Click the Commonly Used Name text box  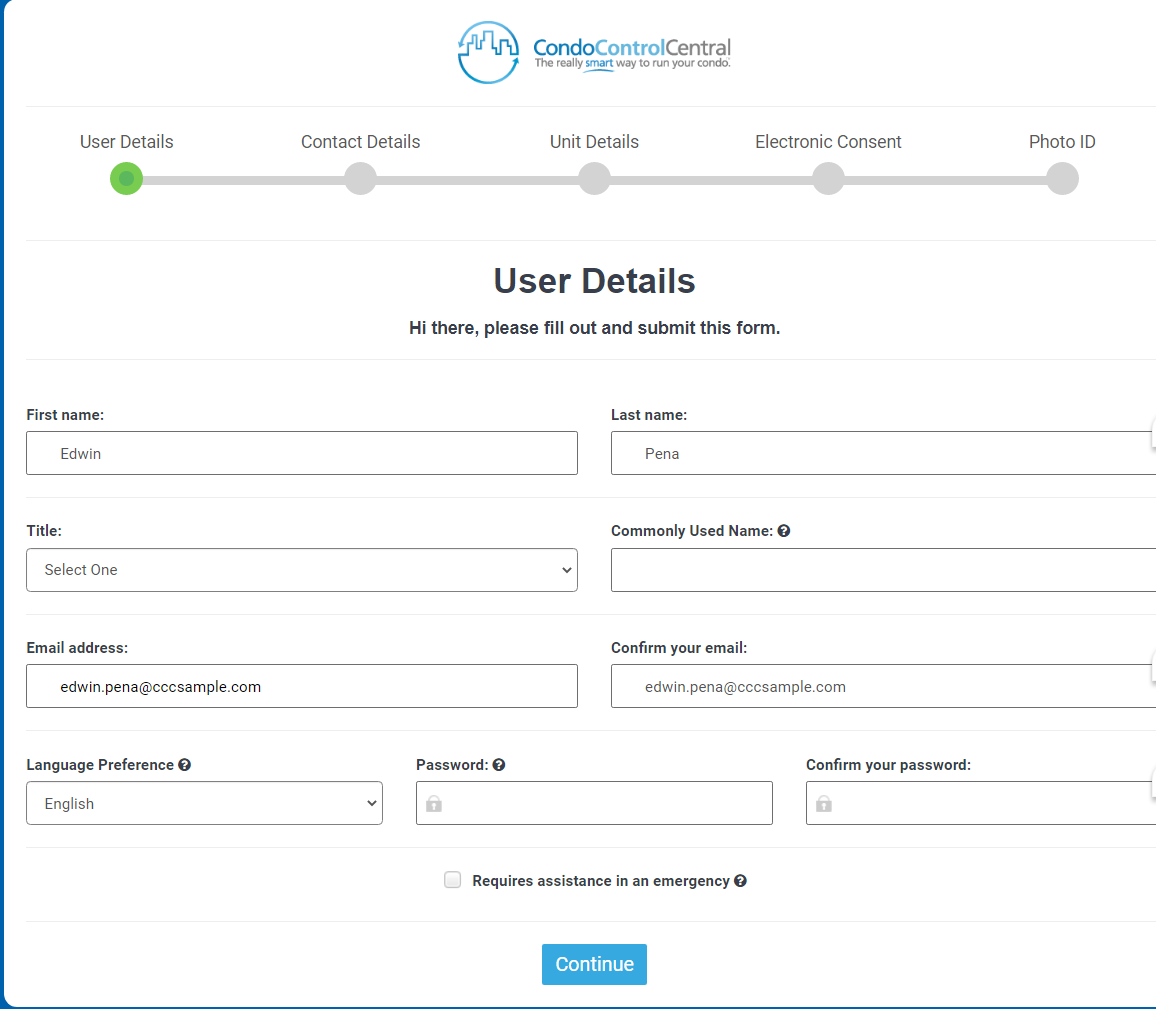pyautogui.click(x=882, y=570)
